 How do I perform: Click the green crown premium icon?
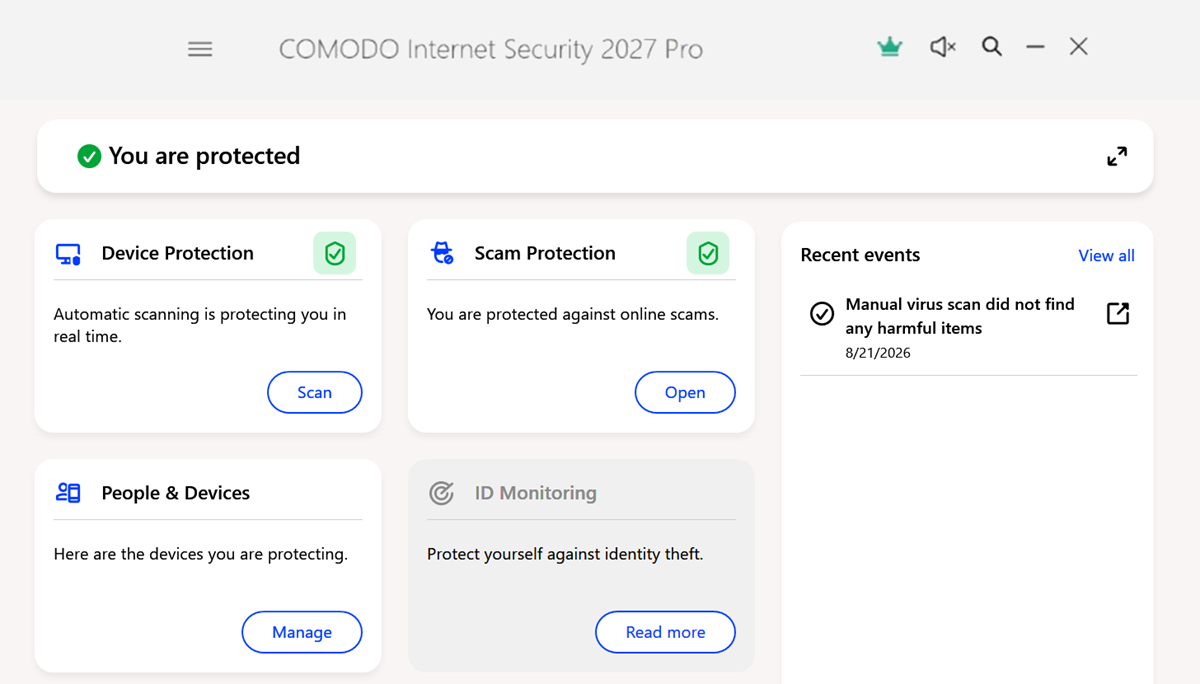[889, 47]
